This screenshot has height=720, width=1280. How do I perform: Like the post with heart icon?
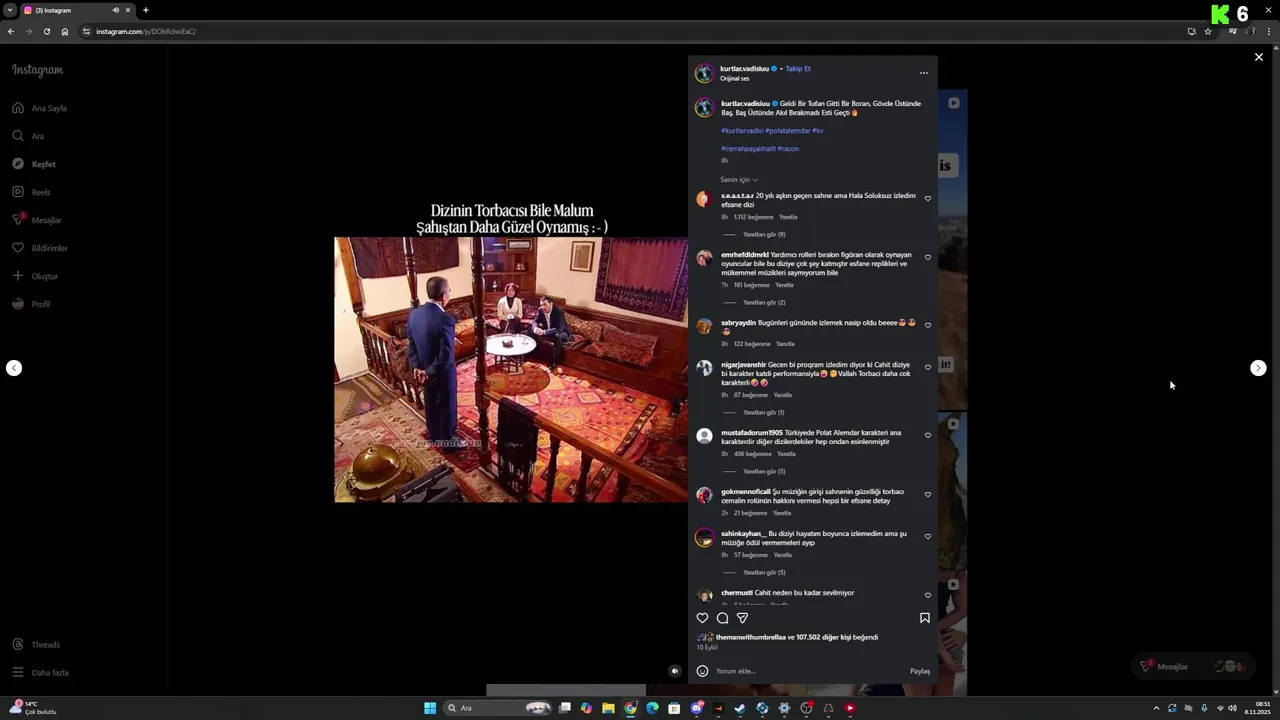702,618
